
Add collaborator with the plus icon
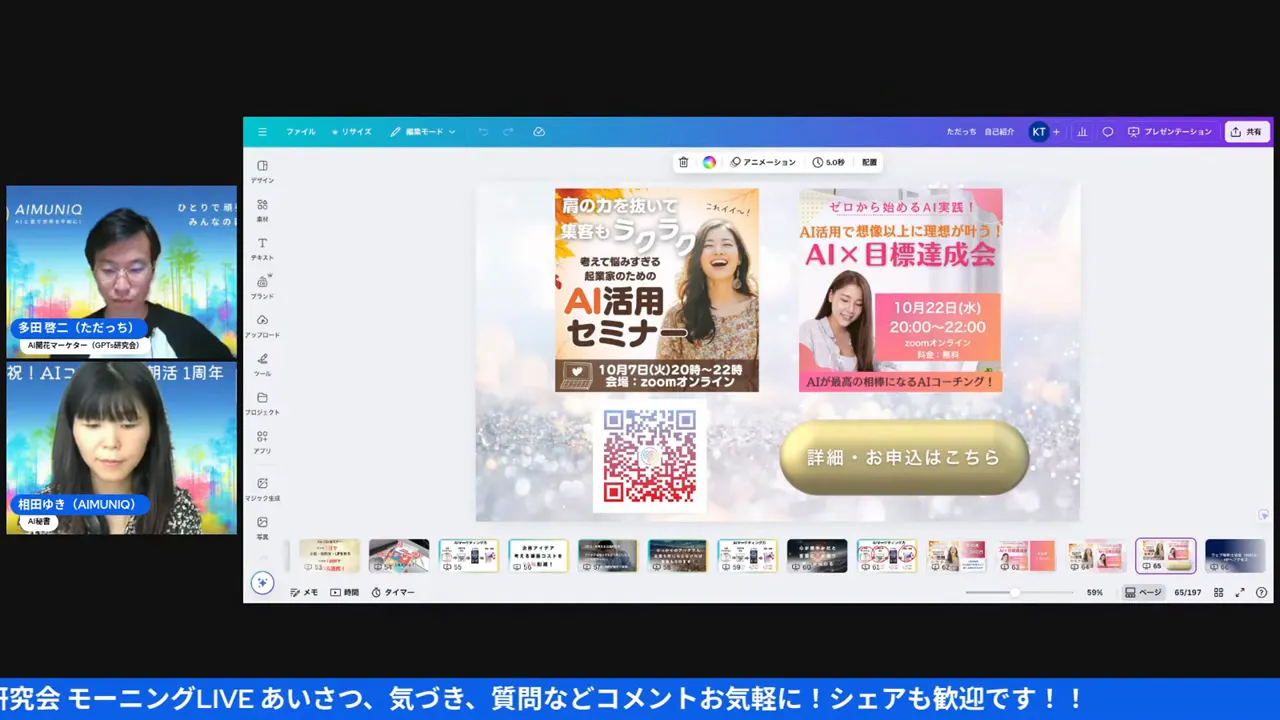point(1056,132)
